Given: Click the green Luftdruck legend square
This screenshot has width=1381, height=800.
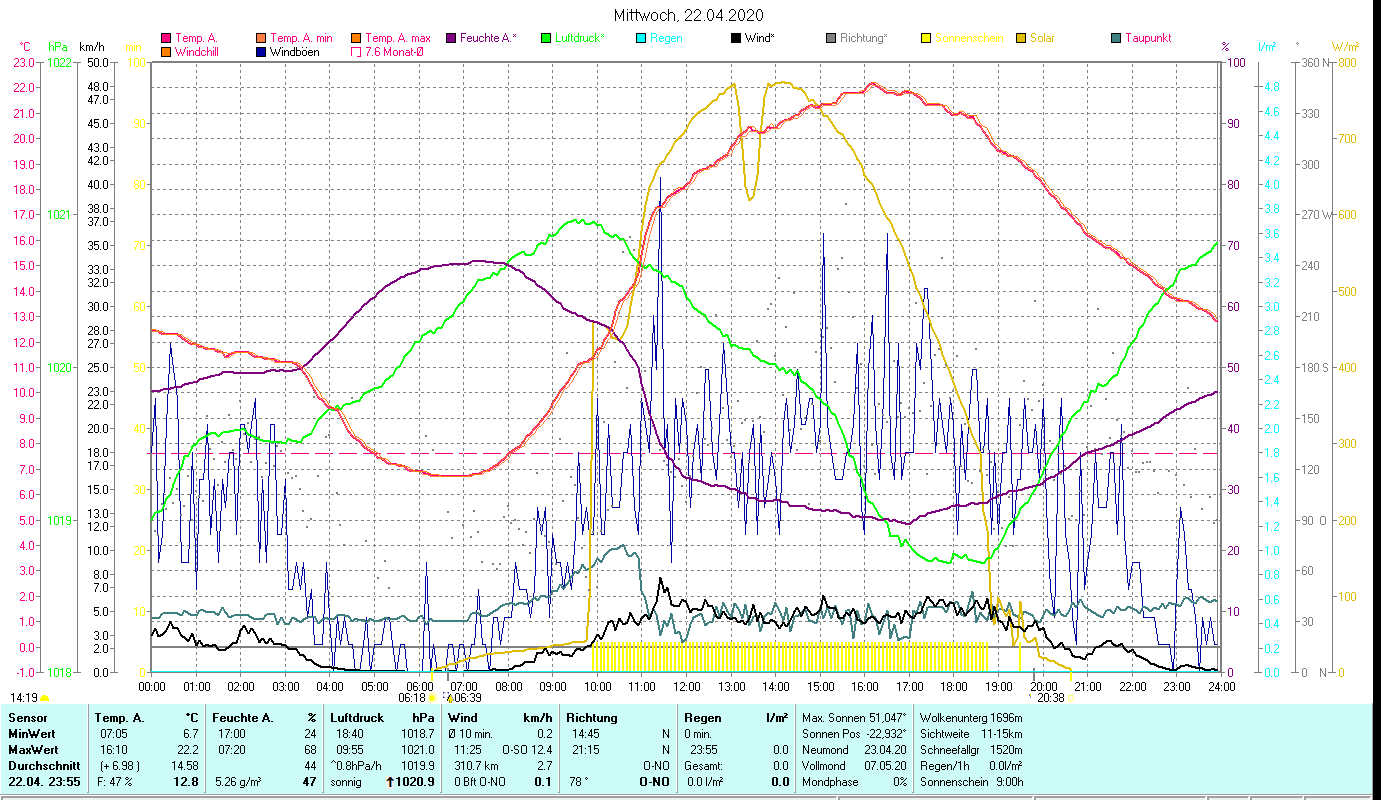Looking at the screenshot, I should point(546,39).
